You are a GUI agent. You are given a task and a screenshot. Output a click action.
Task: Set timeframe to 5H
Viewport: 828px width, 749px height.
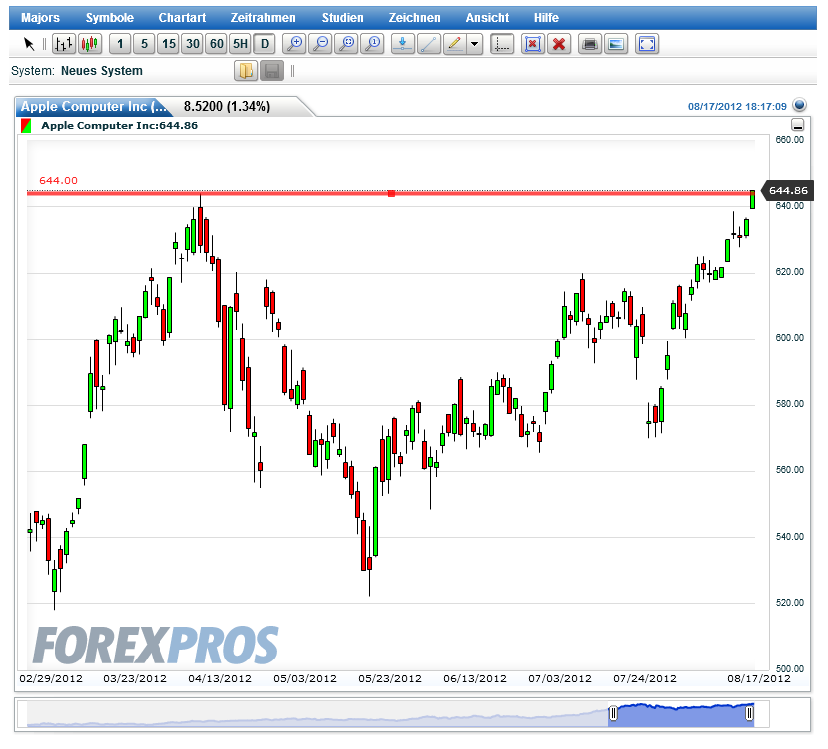241,44
